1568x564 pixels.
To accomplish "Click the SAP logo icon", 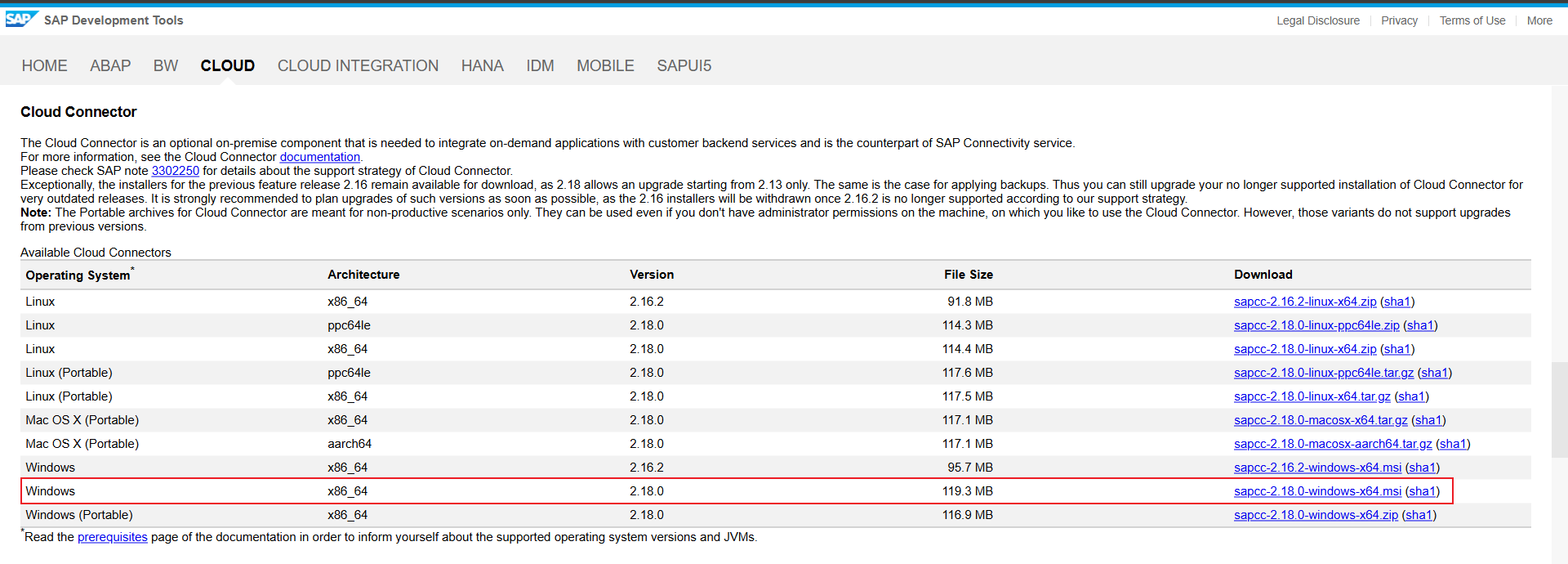I will 21,19.
